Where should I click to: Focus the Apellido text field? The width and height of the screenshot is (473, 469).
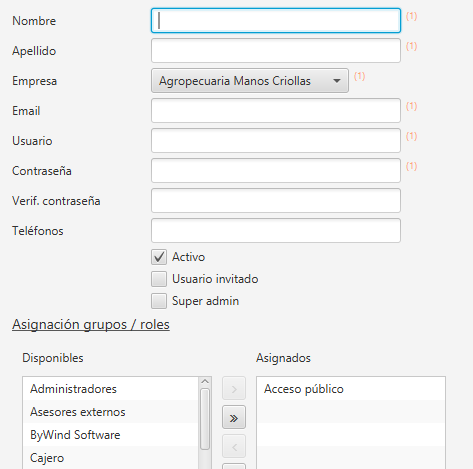click(276, 51)
